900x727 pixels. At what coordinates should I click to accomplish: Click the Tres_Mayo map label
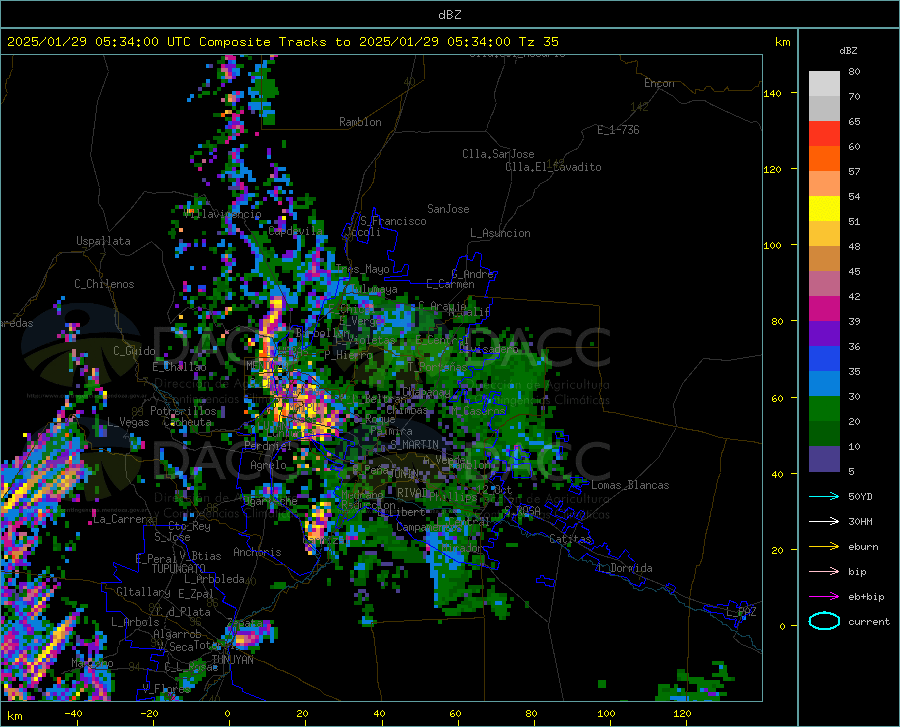coord(362,269)
